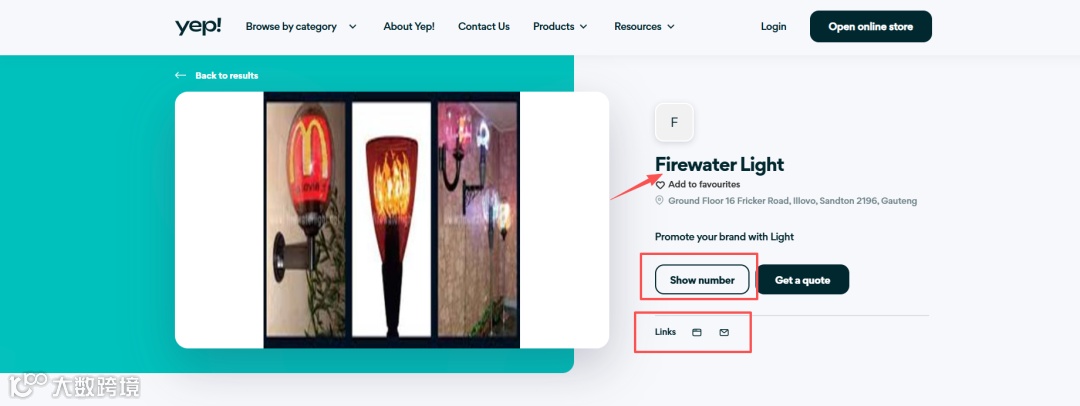This screenshot has width=1080, height=406.
Task: Click the location pin icon
Action: 659,201
